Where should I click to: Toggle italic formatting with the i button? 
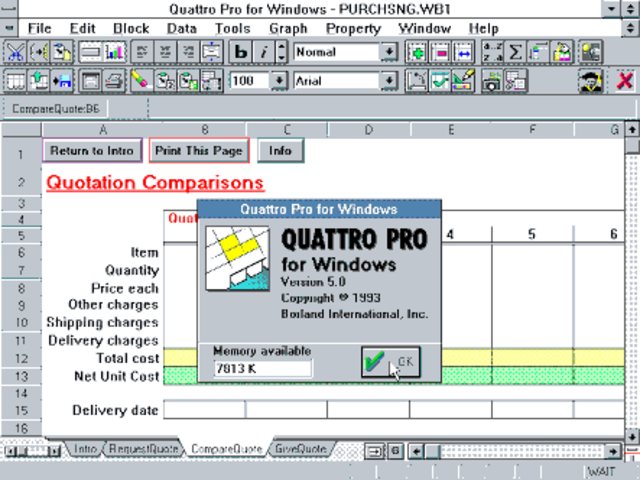264,52
